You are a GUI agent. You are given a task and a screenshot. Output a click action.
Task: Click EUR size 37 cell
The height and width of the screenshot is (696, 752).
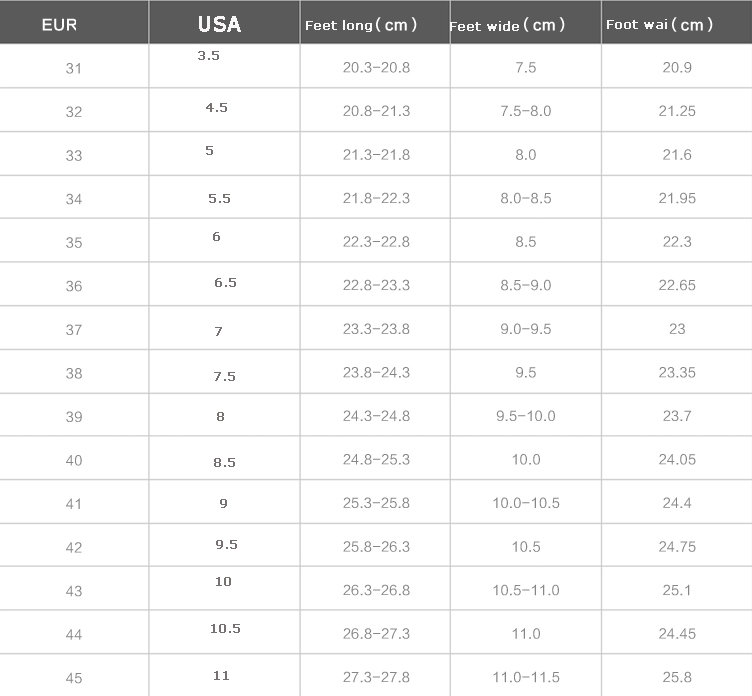click(74, 330)
